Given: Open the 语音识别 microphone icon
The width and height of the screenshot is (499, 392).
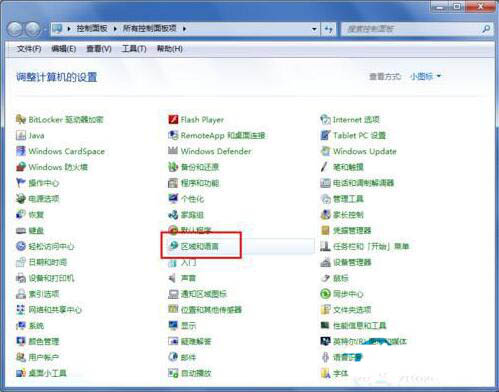Looking at the screenshot, I should coord(325,357).
